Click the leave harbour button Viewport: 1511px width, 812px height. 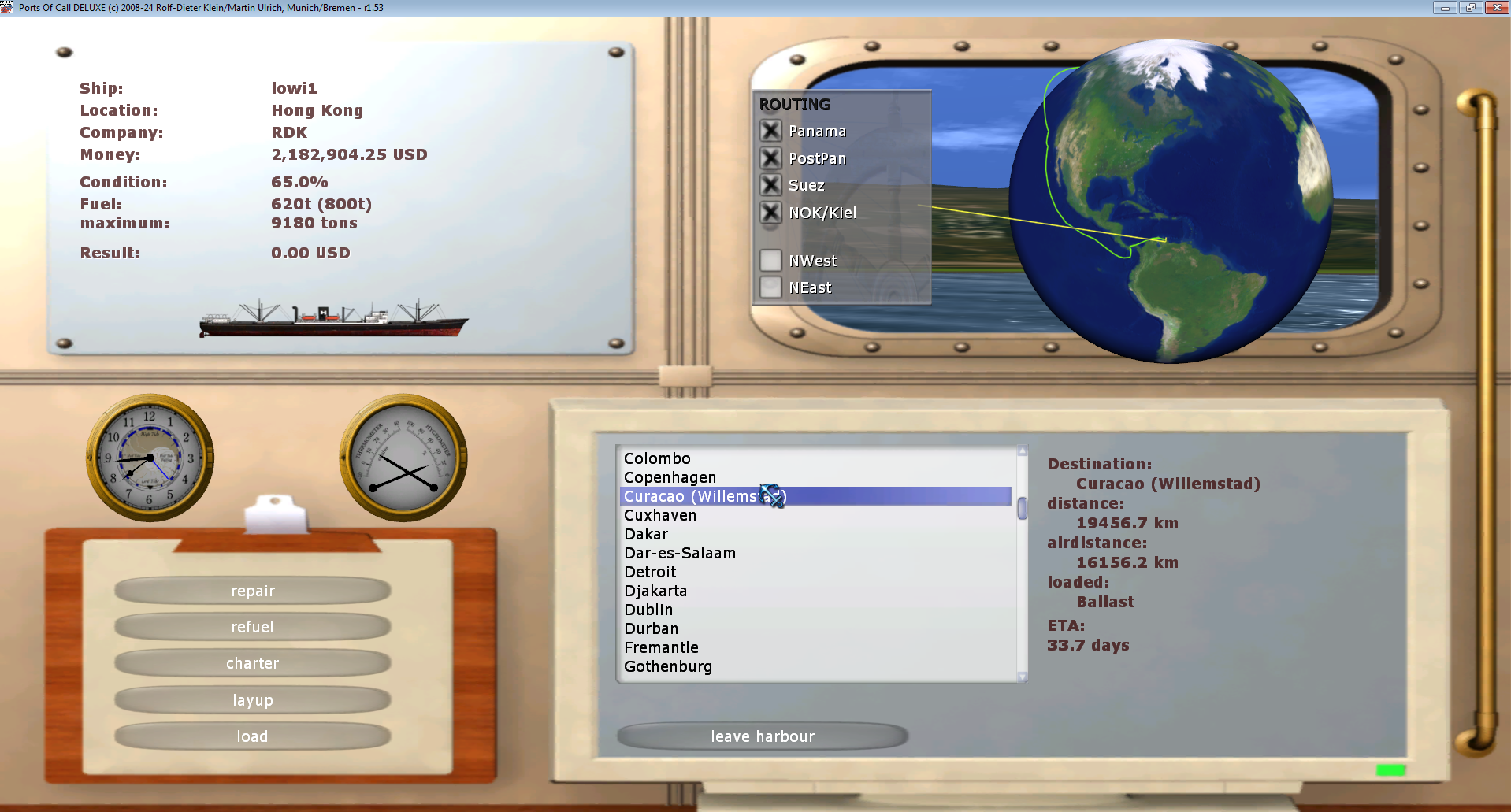pyautogui.click(x=763, y=736)
